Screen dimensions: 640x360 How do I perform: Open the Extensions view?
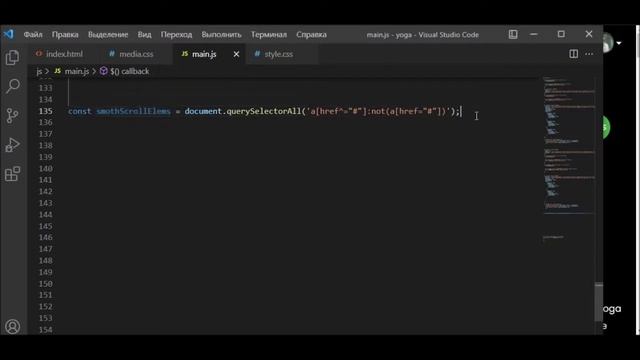coord(12,174)
